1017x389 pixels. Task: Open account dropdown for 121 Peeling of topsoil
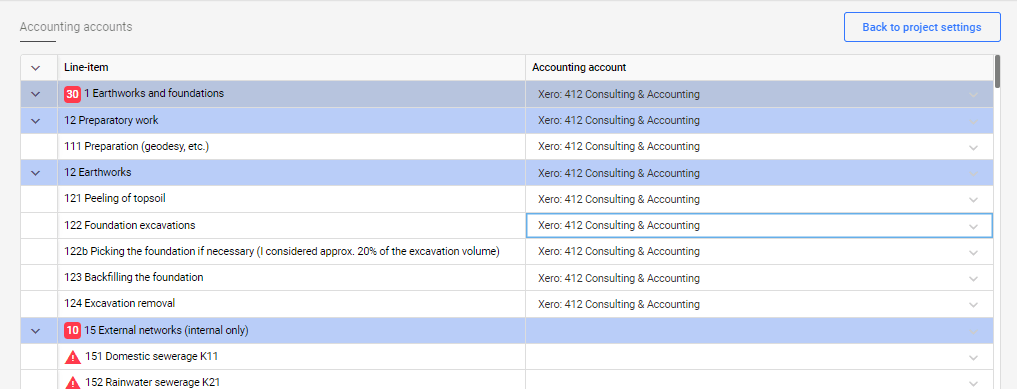(x=973, y=200)
